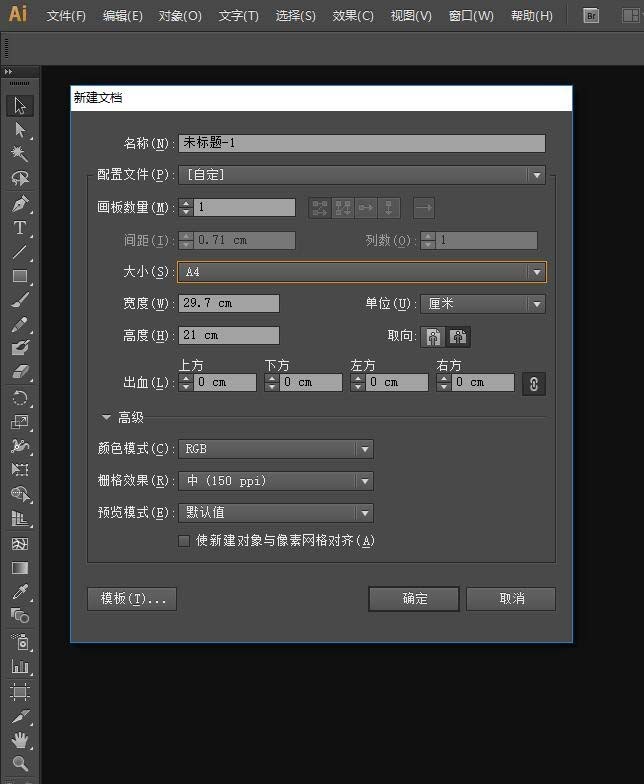This screenshot has height=784, width=644.
Task: Select the Eyedropper tool
Action: [20, 592]
